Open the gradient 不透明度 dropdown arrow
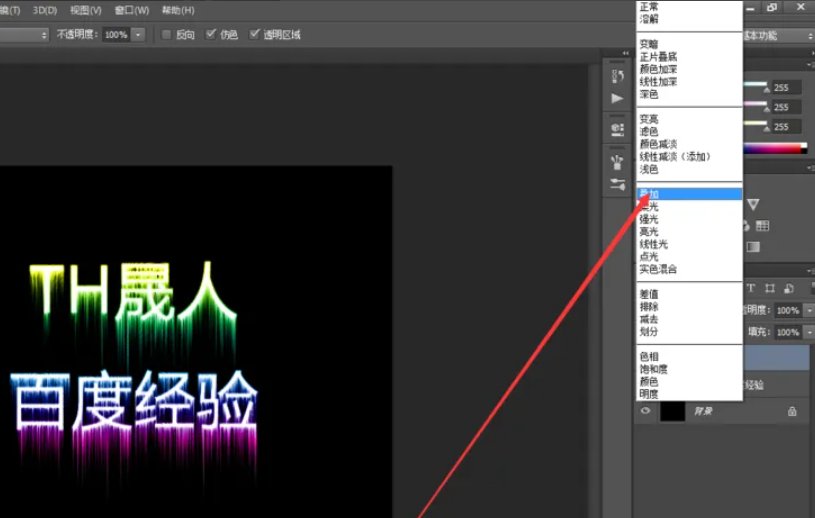Screen dimensions: 815x518 click(x=138, y=35)
